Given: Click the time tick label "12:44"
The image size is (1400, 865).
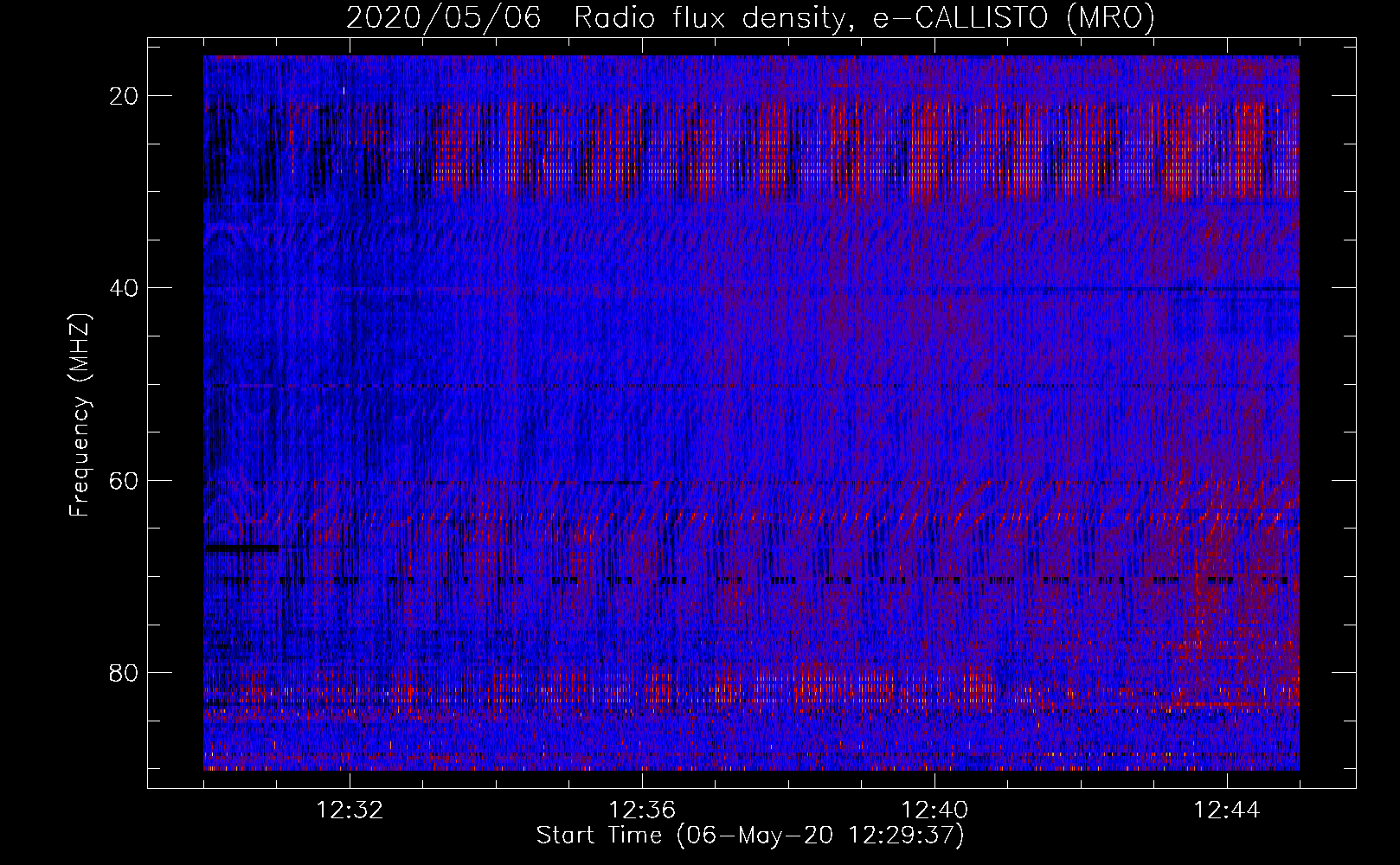Looking at the screenshot, I should pos(1227,811).
